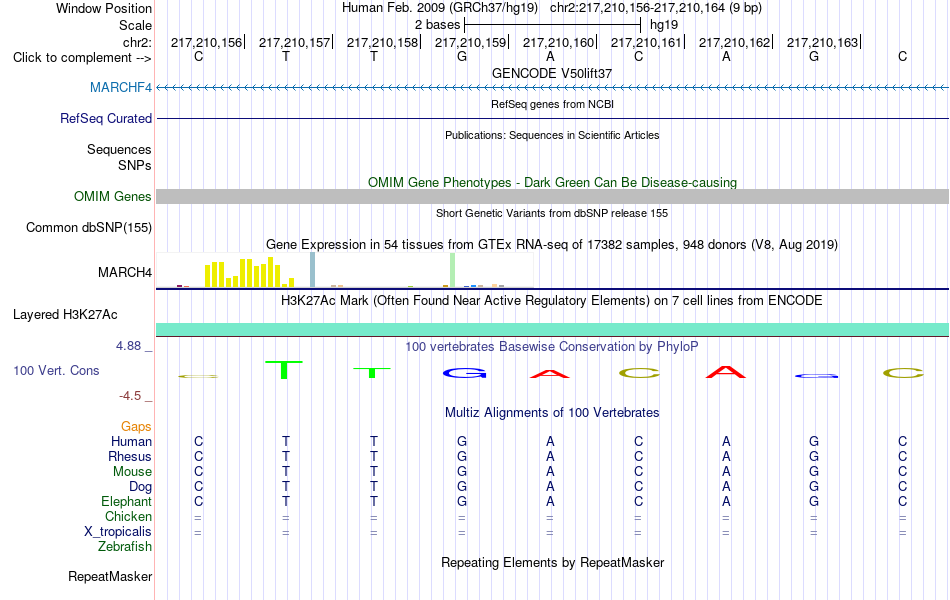The width and height of the screenshot is (950, 600).
Task: Click the blue G conservation logo letter
Action: coord(464,373)
